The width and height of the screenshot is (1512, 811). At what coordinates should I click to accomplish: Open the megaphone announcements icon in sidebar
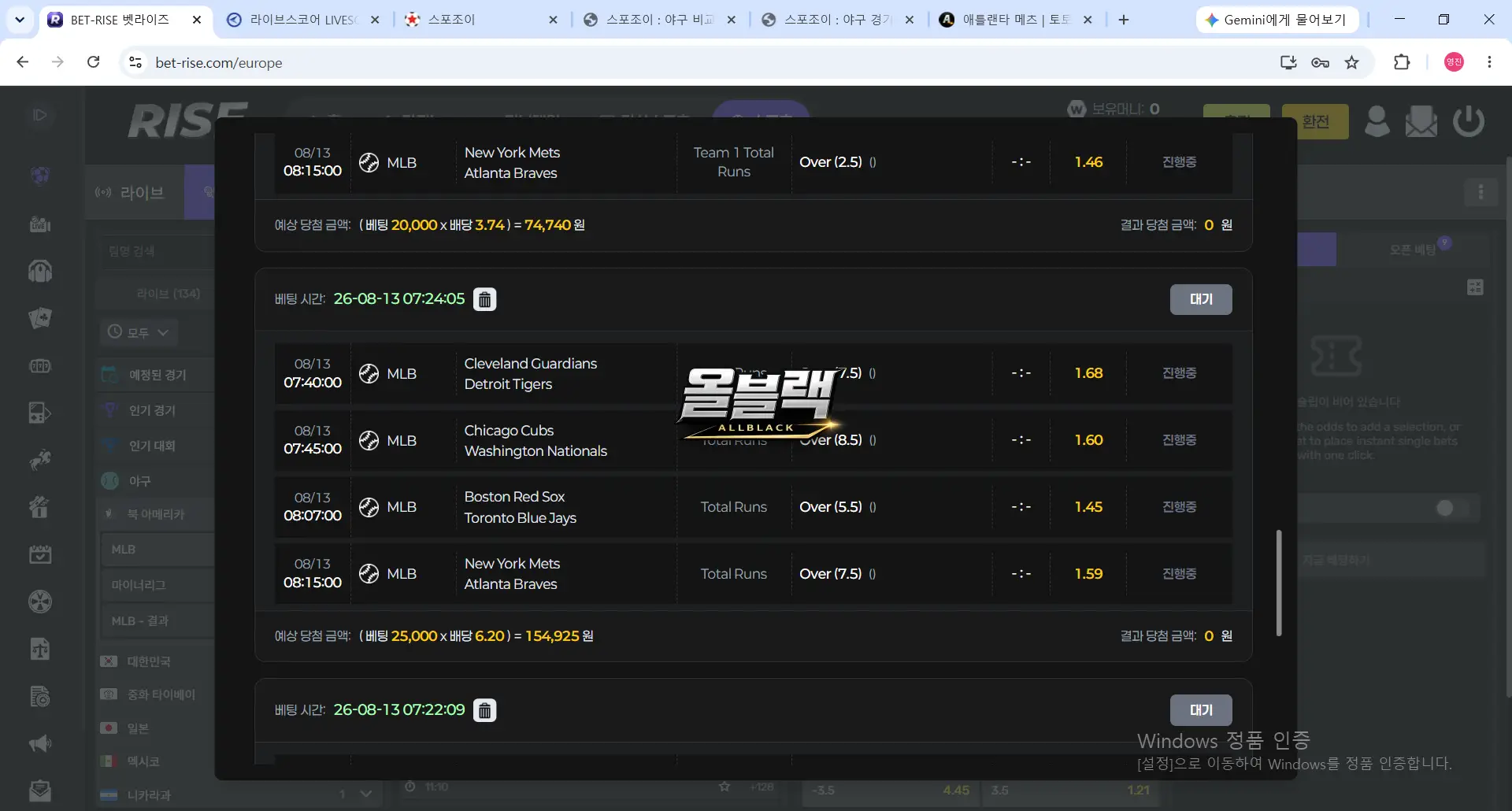[40, 744]
